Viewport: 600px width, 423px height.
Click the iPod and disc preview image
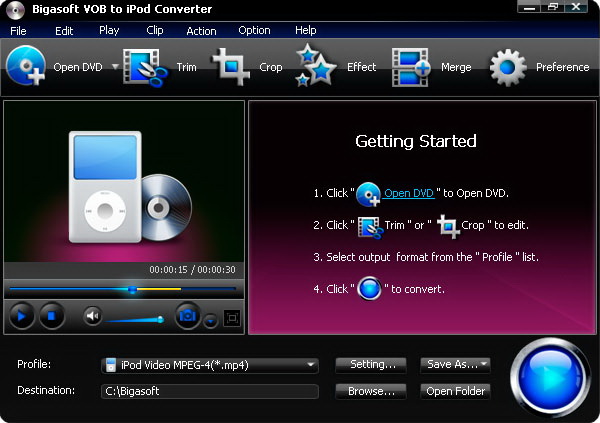click(x=130, y=187)
